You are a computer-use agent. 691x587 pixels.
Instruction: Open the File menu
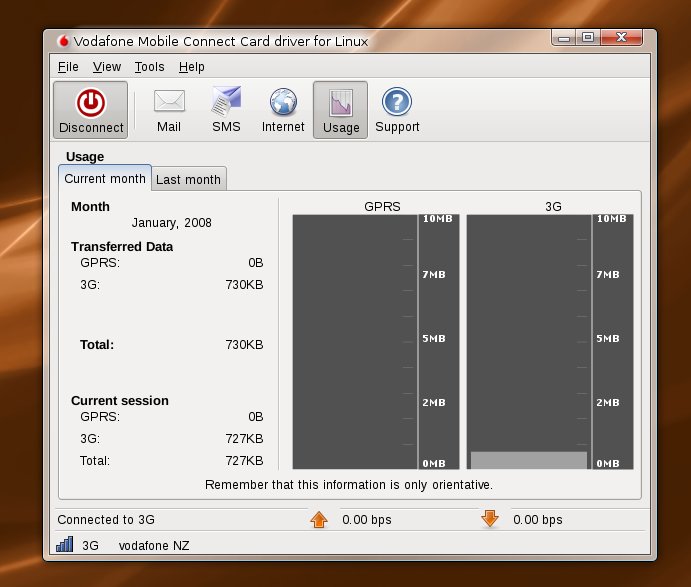tap(68, 67)
